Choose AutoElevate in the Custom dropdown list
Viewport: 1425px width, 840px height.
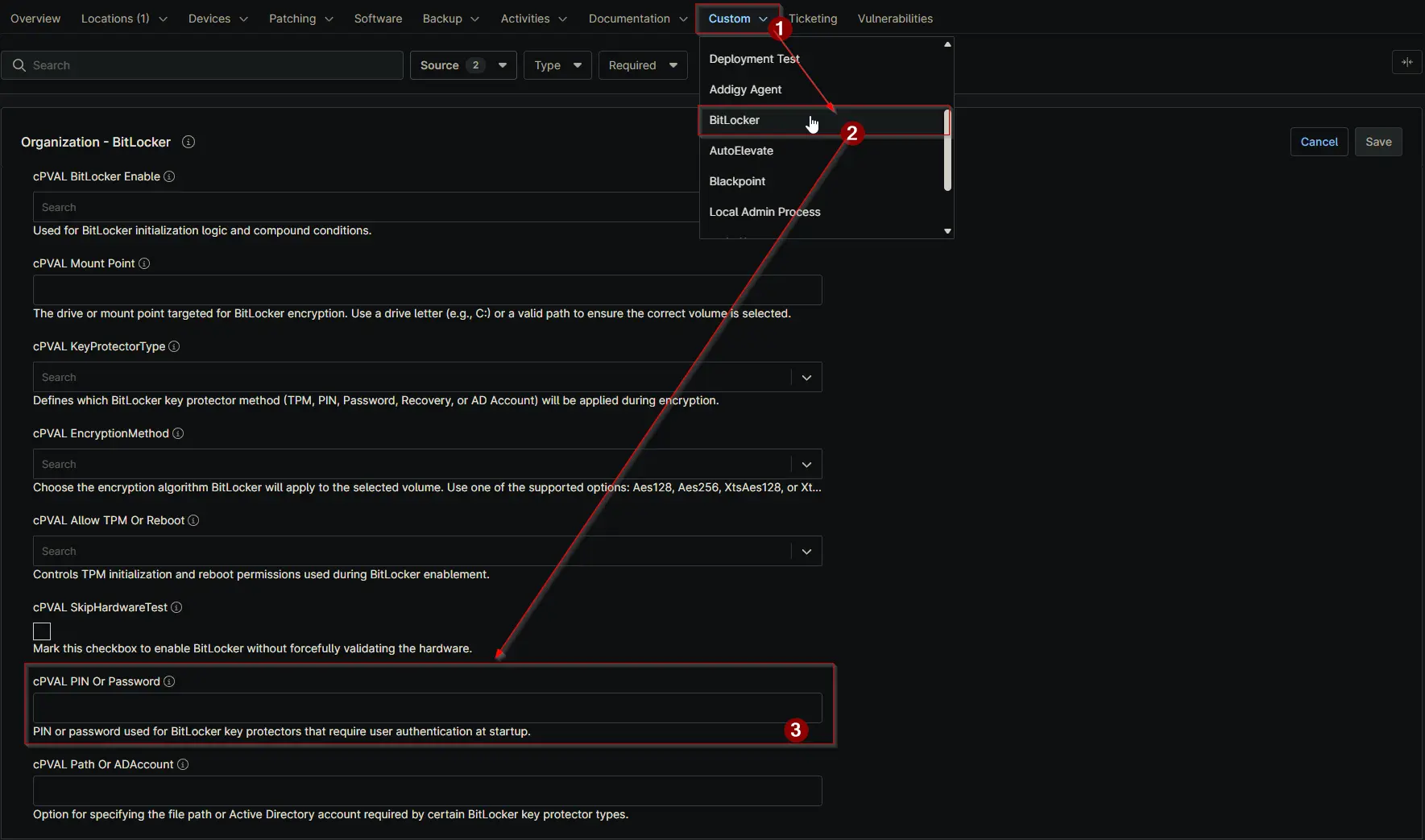[x=741, y=151]
